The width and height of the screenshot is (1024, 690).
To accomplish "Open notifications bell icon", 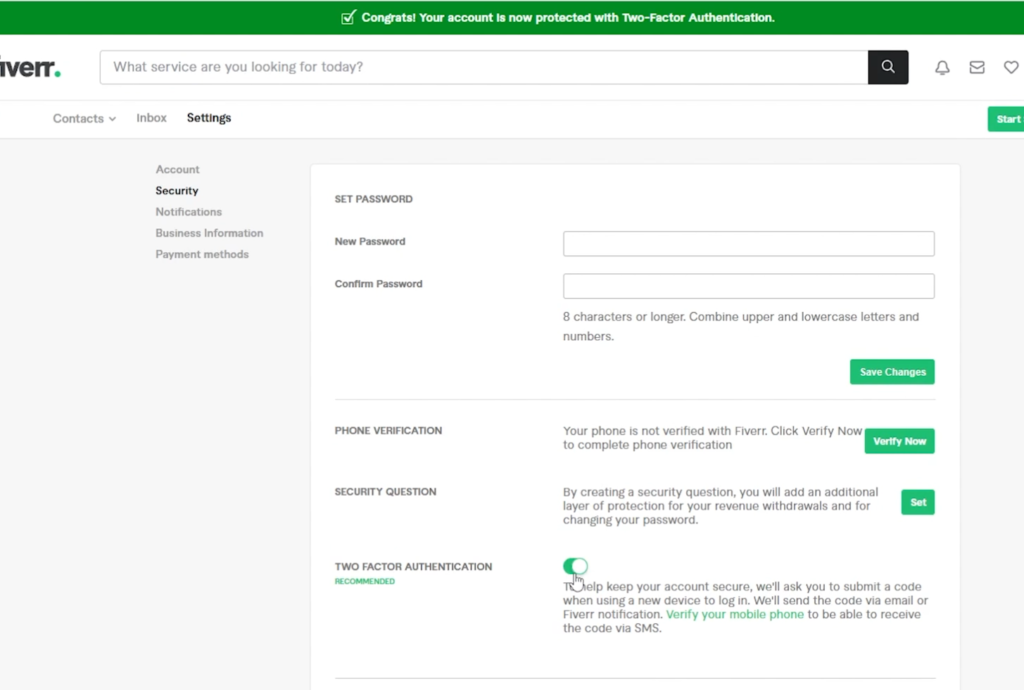I will (x=942, y=67).
